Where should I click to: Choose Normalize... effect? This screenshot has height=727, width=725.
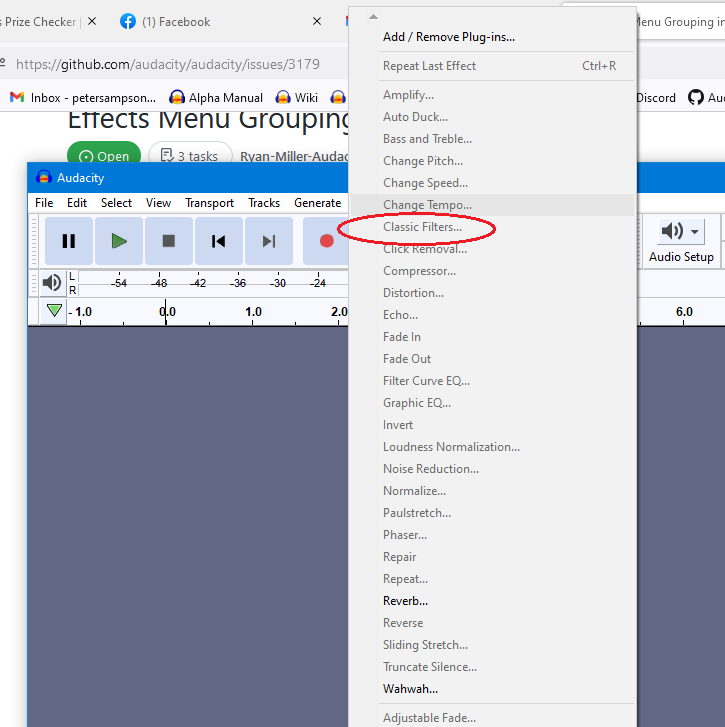[492, 491]
